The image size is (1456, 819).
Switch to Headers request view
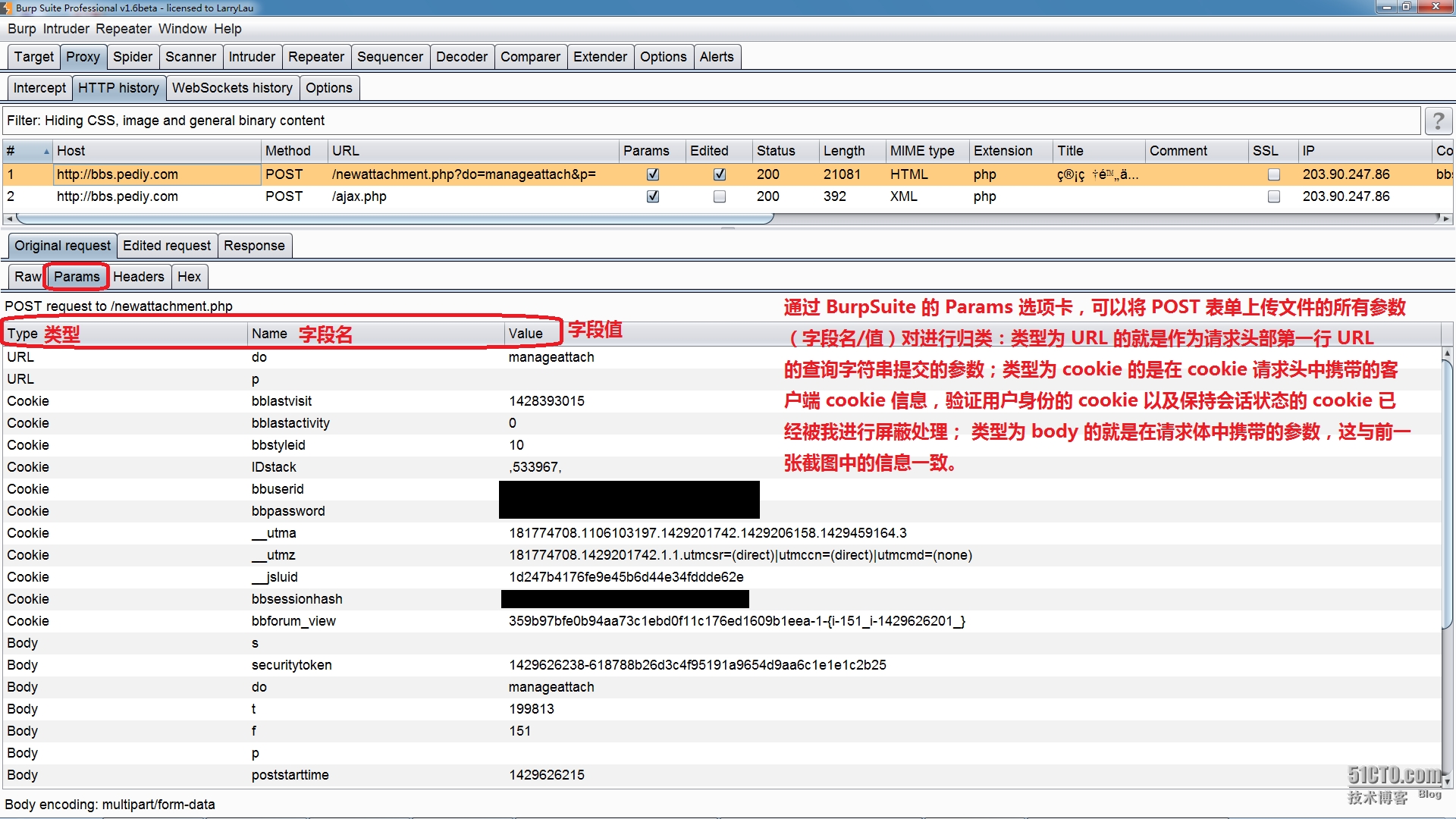pos(139,277)
